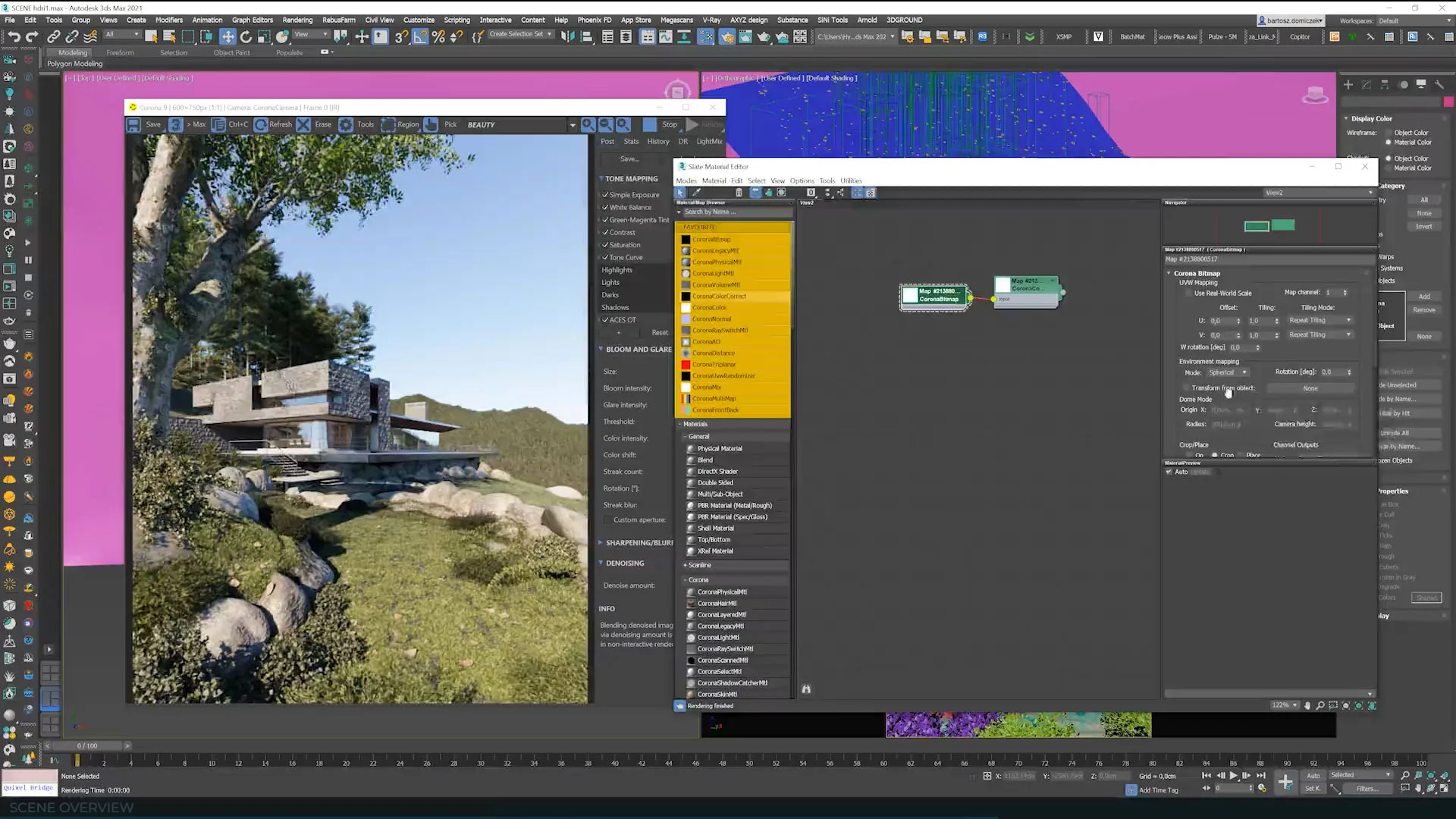The height and width of the screenshot is (819, 1456).
Task: Toggle Simple Exposure checkbox
Action: point(605,195)
